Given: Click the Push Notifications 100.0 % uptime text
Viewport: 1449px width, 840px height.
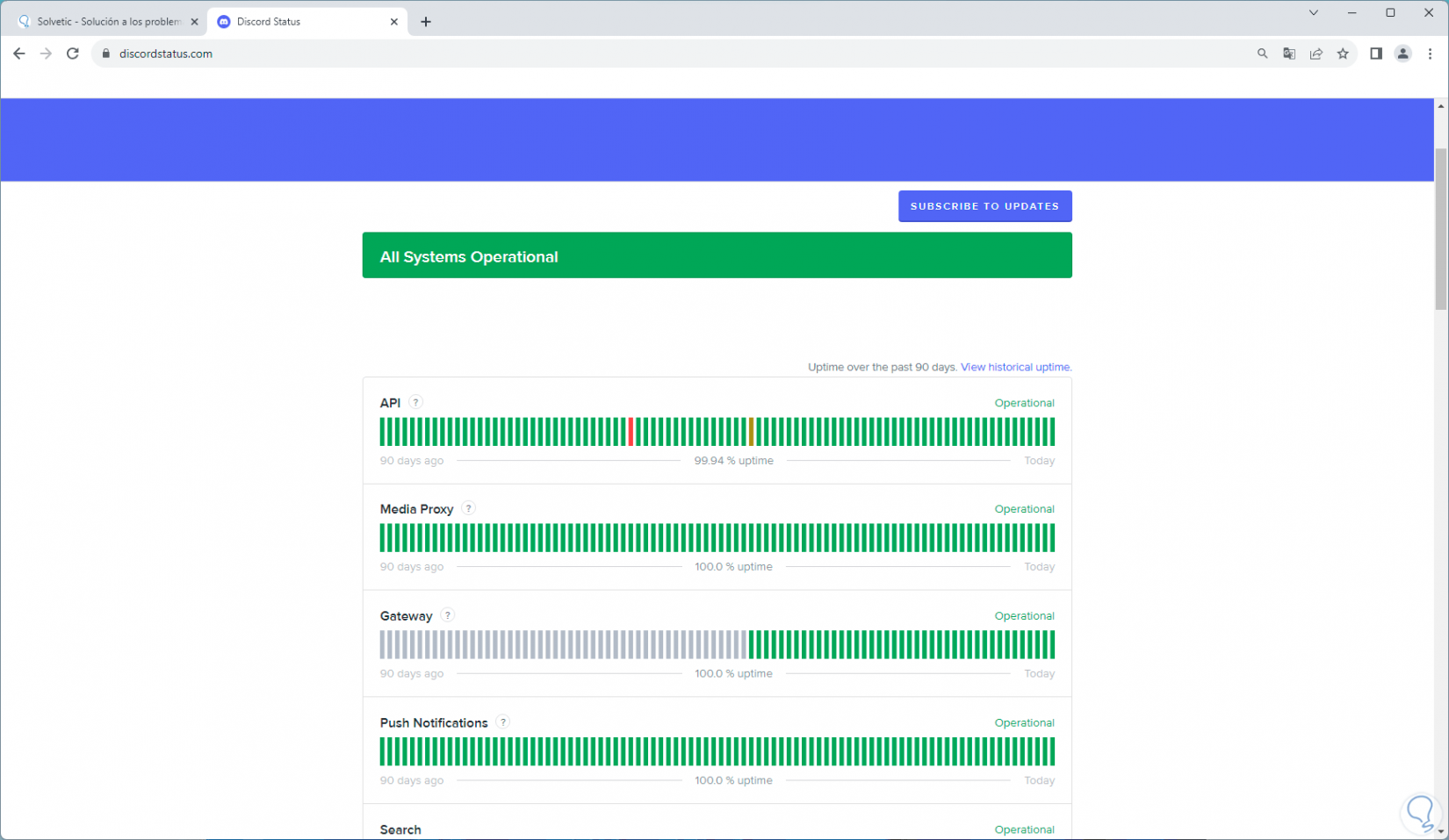Looking at the screenshot, I should [x=734, y=780].
